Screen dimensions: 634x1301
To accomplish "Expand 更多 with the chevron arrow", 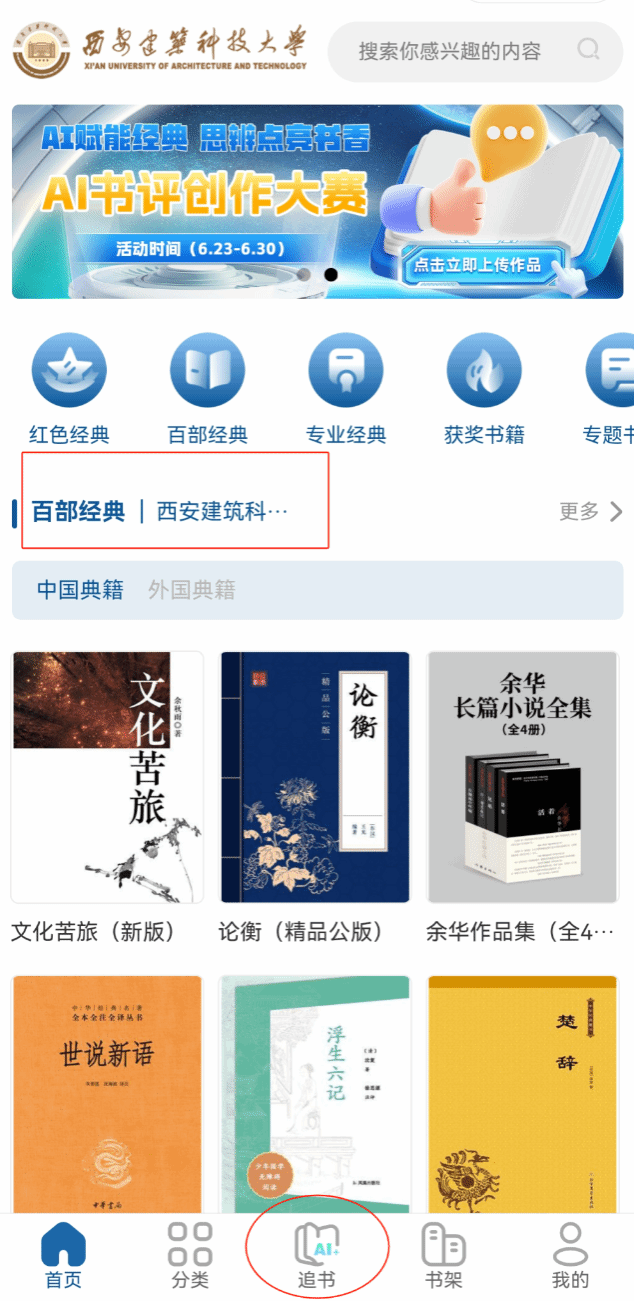I will pyautogui.click(x=591, y=511).
